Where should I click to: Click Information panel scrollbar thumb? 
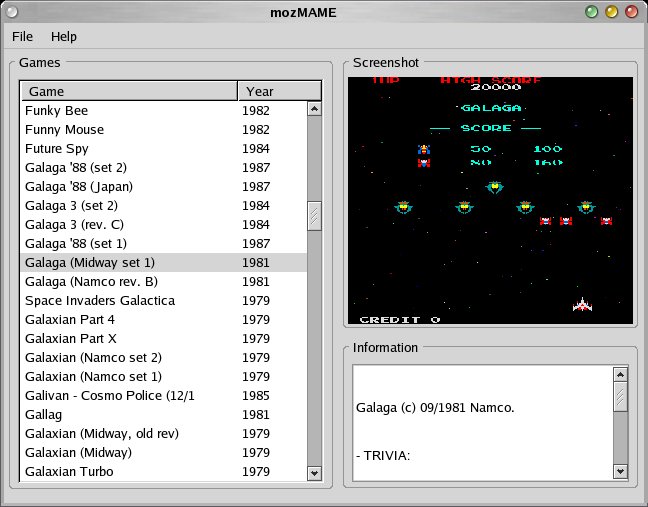[x=620, y=397]
